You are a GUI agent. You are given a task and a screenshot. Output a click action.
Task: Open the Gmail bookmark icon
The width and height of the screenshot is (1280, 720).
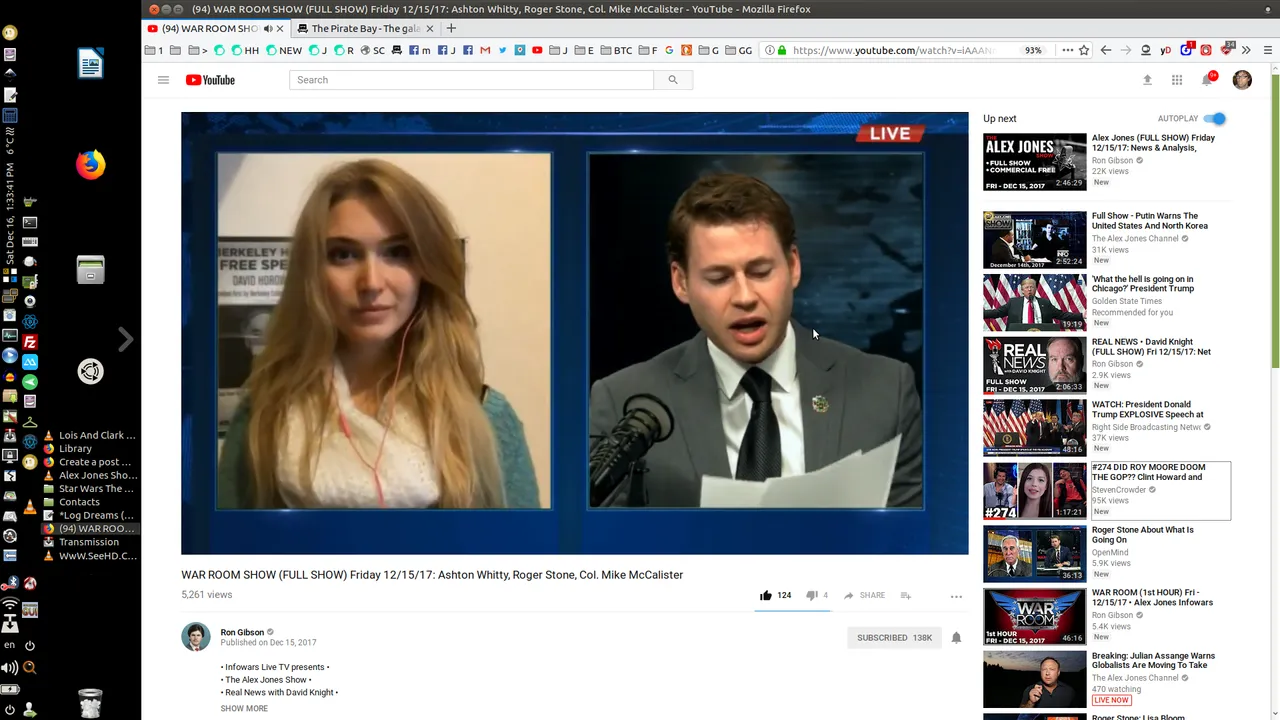coord(485,50)
